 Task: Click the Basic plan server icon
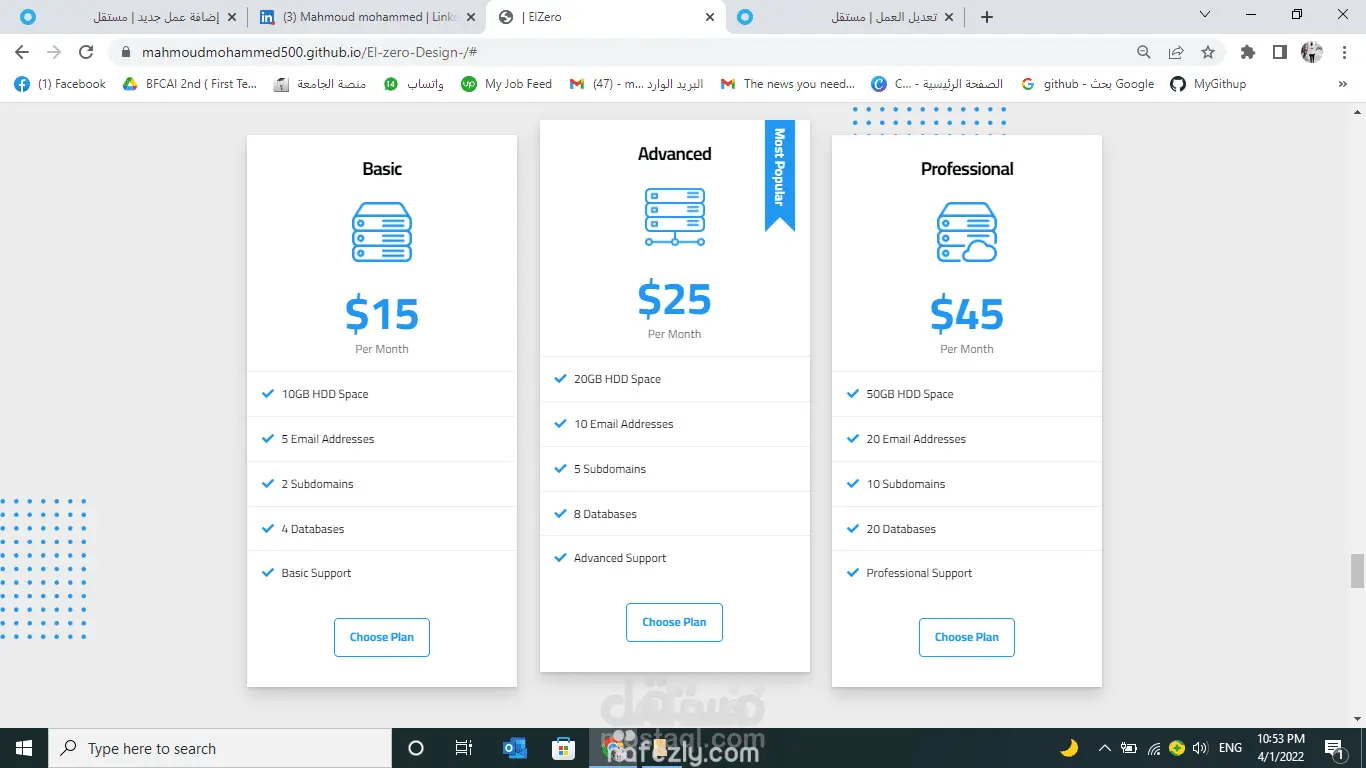point(382,232)
